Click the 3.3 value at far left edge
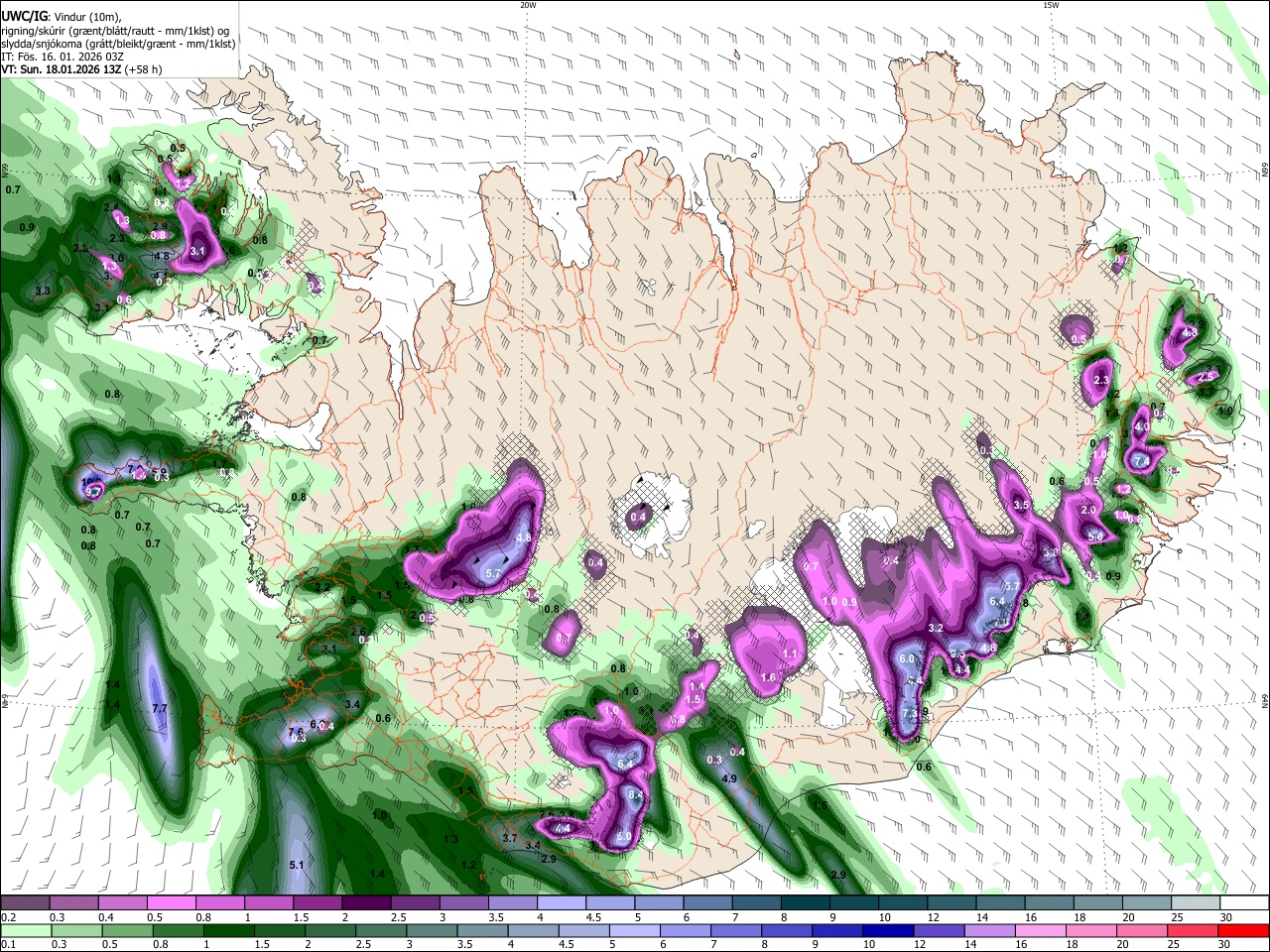Image resolution: width=1270 pixels, height=952 pixels. pyautogui.click(x=43, y=291)
